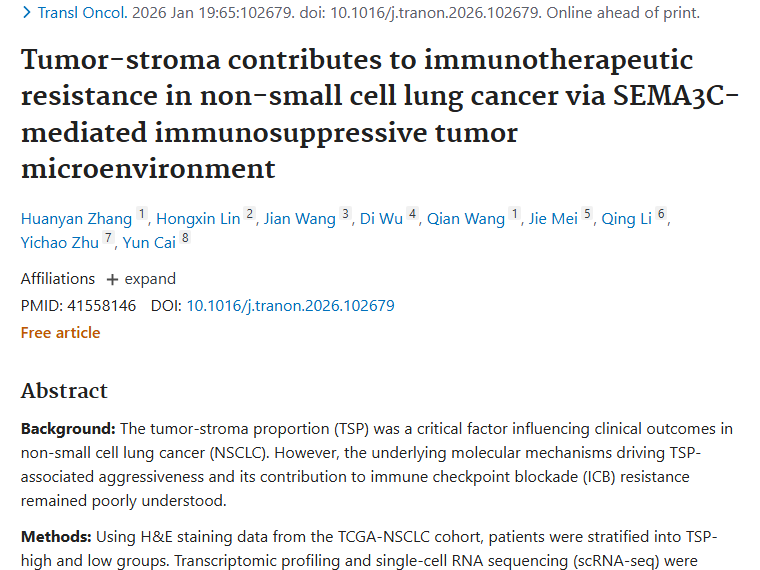Image resolution: width=760 pixels, height=570 pixels.
Task: Open author Huanyan Zhang's link
Action: tap(77, 219)
